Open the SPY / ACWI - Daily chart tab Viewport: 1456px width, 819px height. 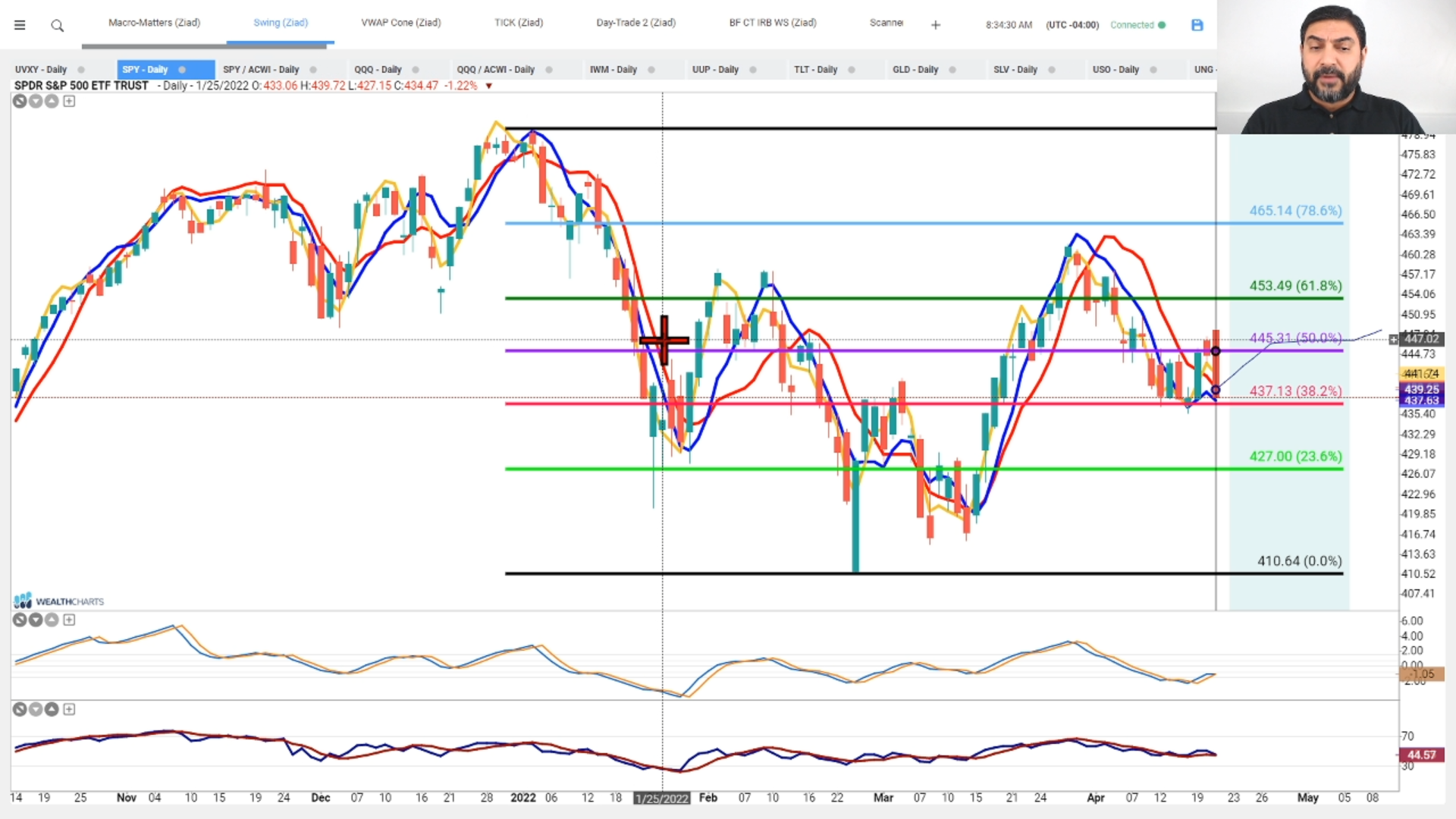pyautogui.click(x=261, y=70)
